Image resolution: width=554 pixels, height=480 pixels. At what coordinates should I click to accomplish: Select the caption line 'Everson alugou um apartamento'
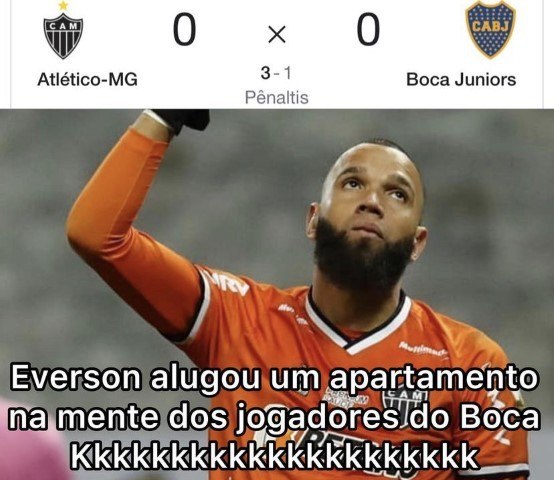click(273, 378)
